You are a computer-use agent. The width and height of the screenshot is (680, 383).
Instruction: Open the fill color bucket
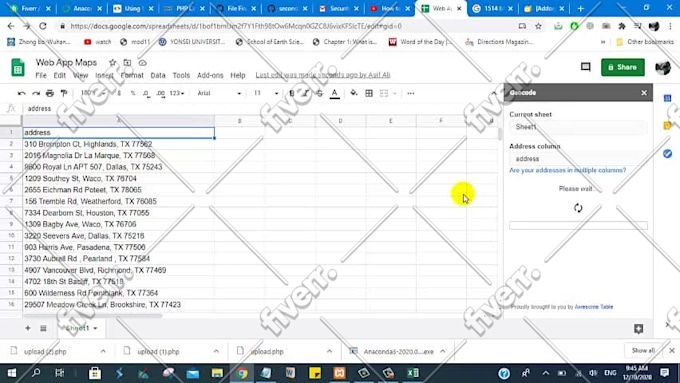[x=354, y=93]
